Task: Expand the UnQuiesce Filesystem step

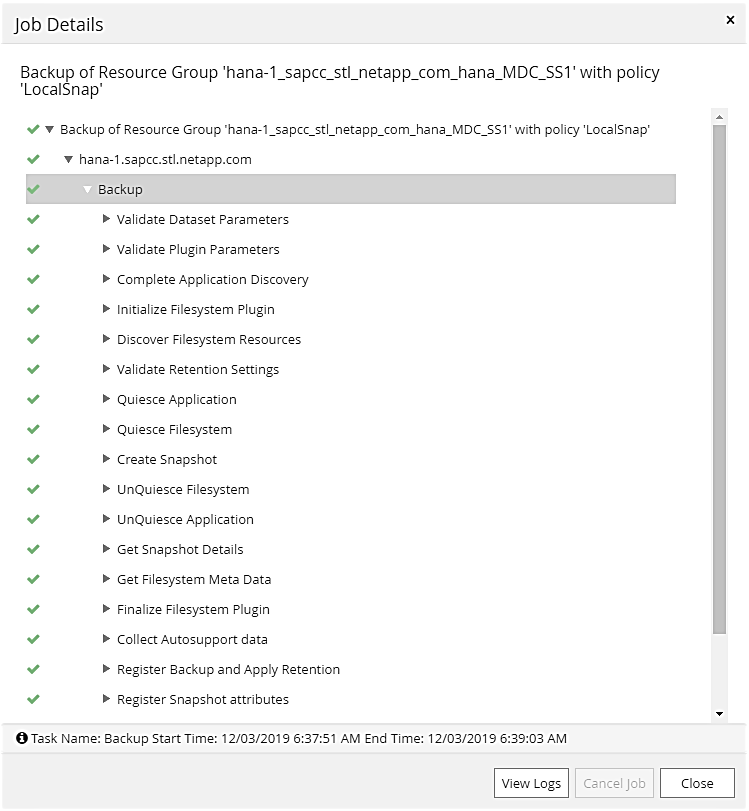Action: tap(107, 489)
